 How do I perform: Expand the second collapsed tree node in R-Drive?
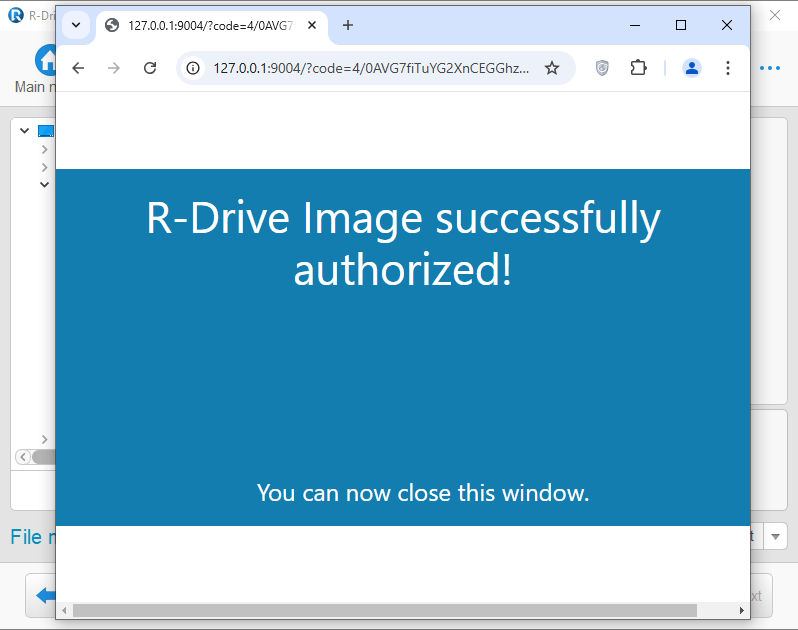tap(44, 167)
